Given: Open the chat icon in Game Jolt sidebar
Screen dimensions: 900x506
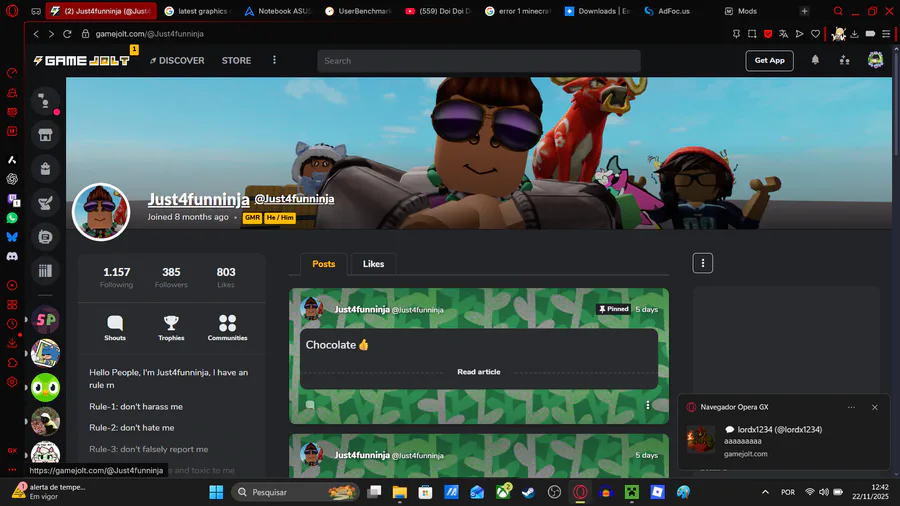Looking at the screenshot, I should coord(45,102).
